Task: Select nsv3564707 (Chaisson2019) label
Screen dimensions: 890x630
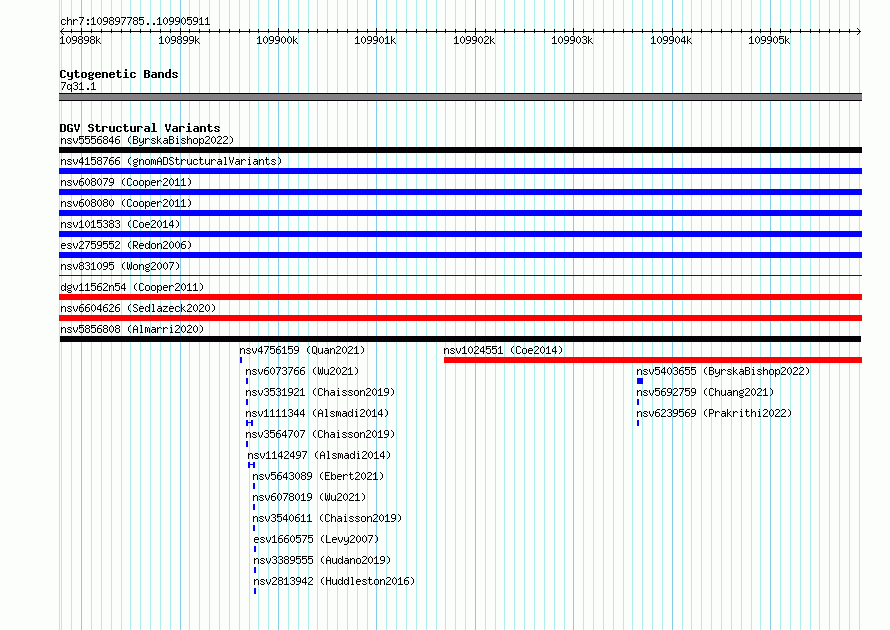Action: tap(320, 434)
